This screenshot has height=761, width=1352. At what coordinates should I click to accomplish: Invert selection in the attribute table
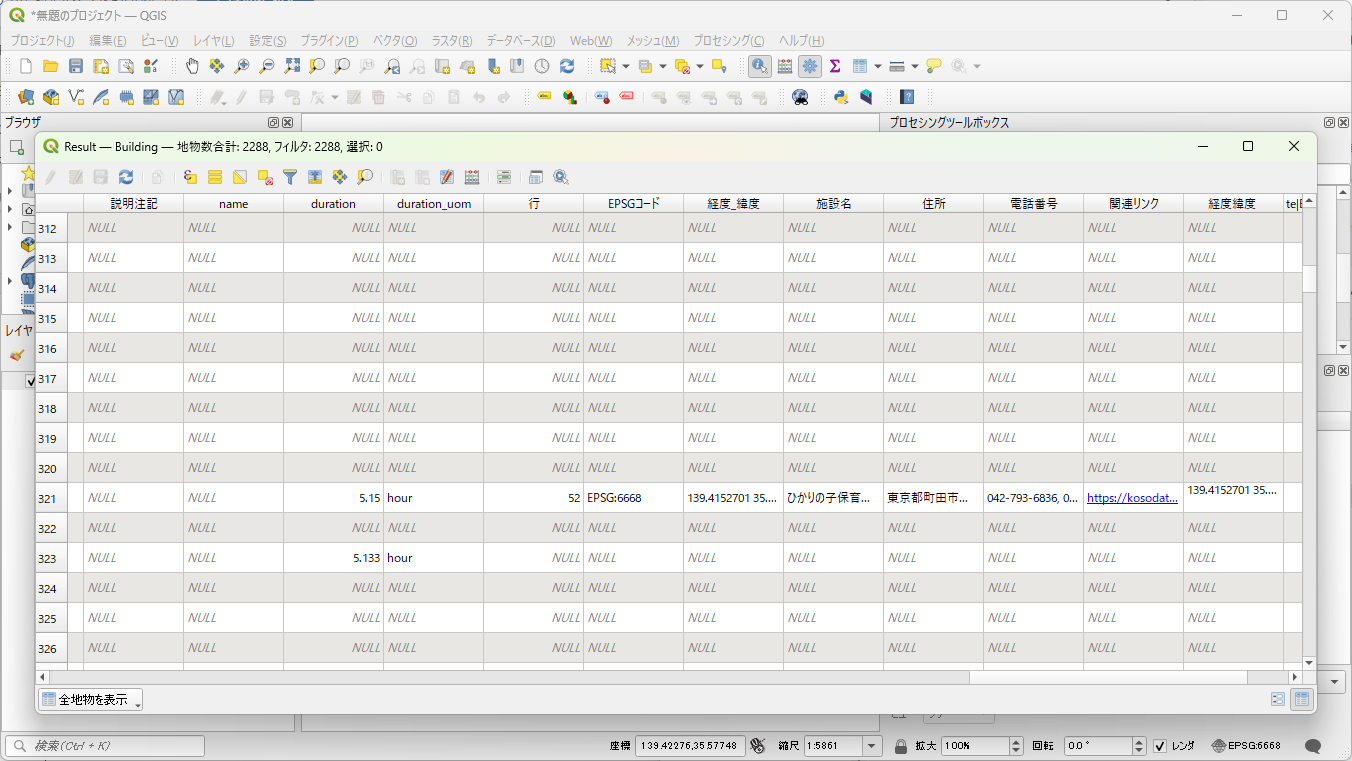(240, 177)
